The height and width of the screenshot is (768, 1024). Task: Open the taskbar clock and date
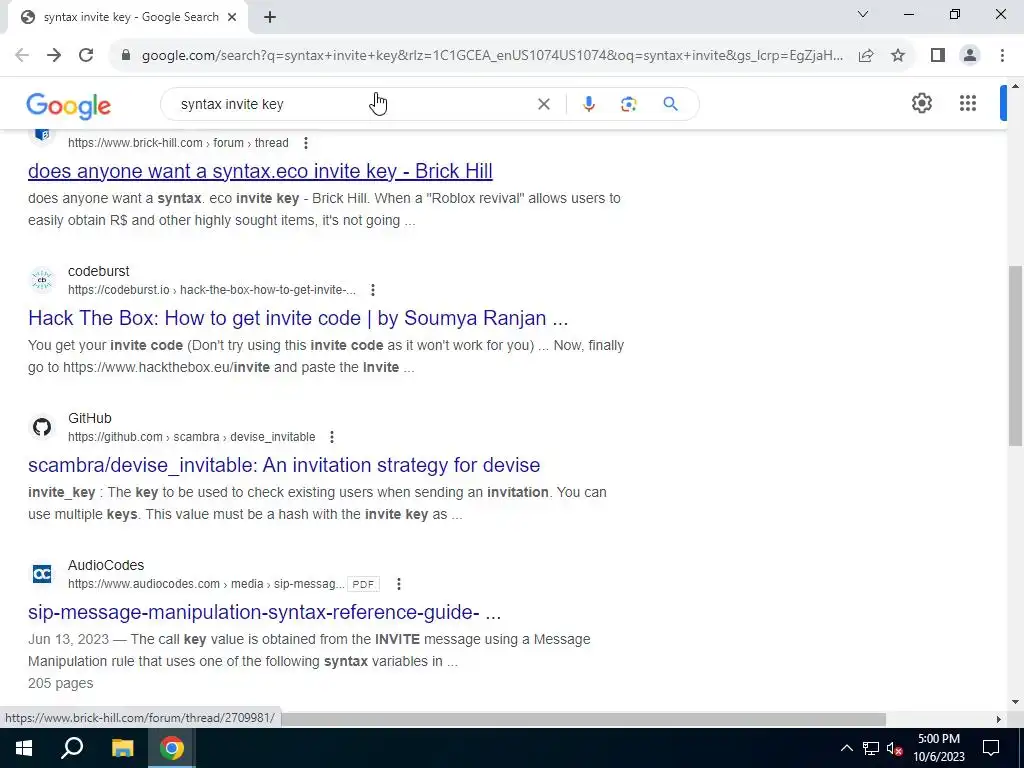pyautogui.click(x=938, y=748)
